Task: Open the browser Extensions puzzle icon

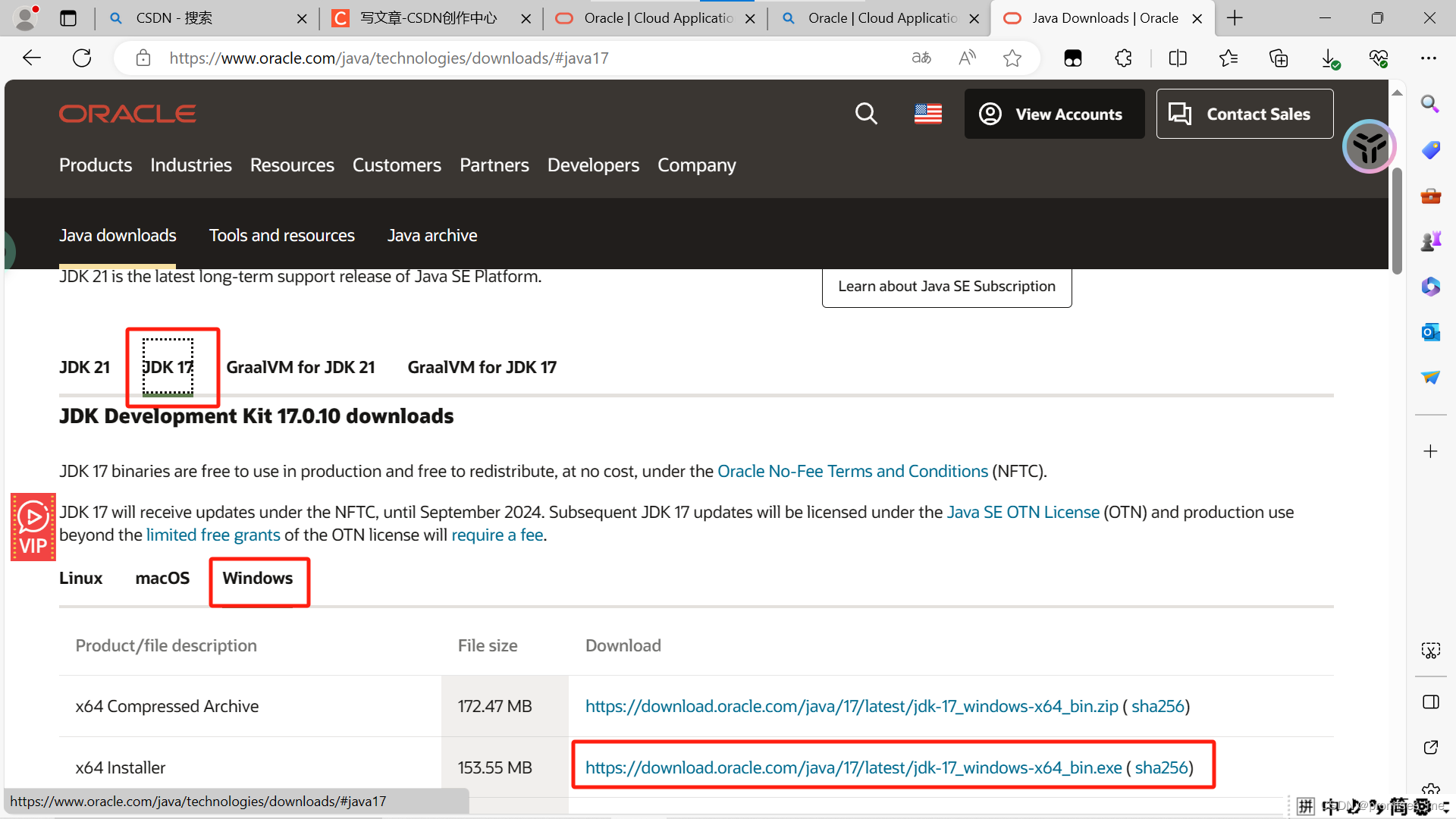Action: pyautogui.click(x=1123, y=58)
